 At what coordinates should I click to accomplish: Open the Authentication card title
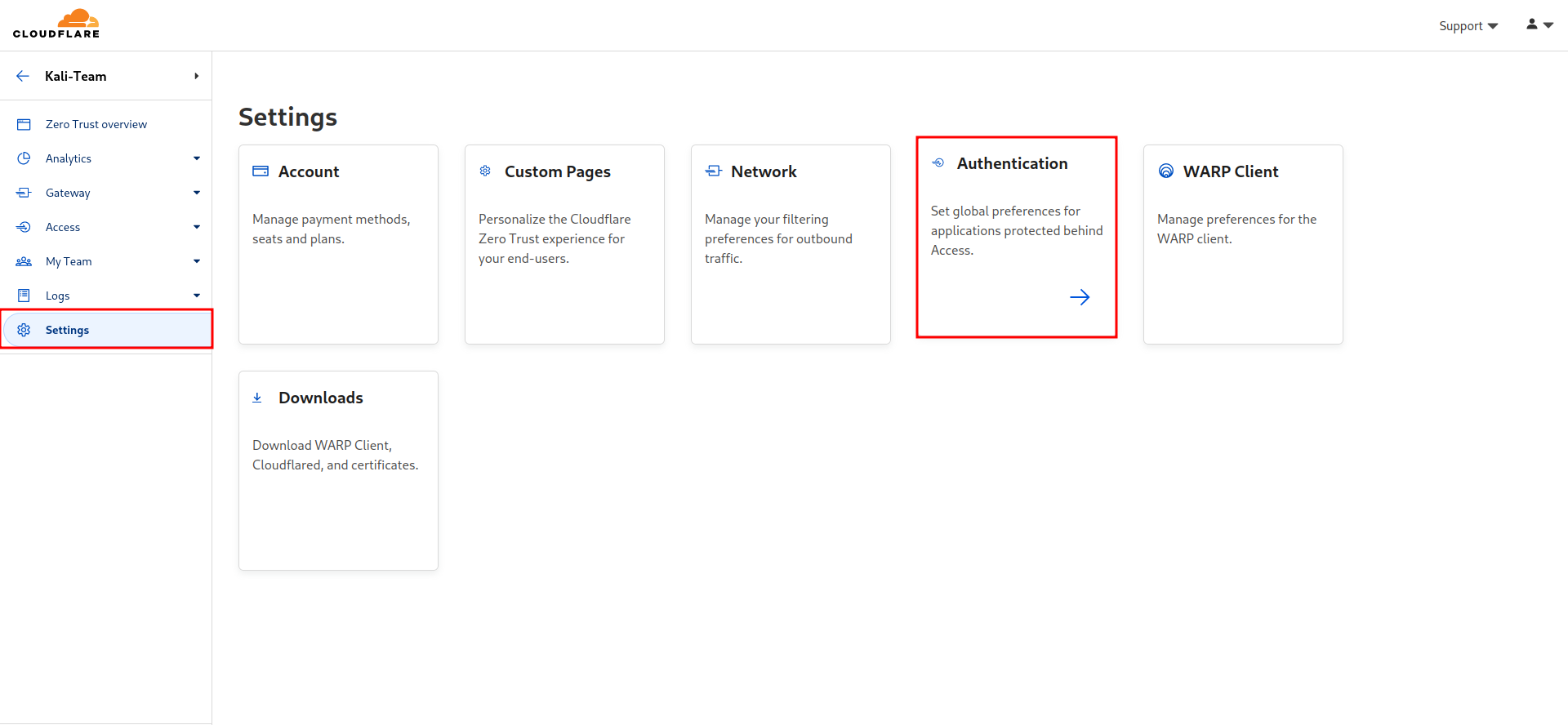point(1012,163)
